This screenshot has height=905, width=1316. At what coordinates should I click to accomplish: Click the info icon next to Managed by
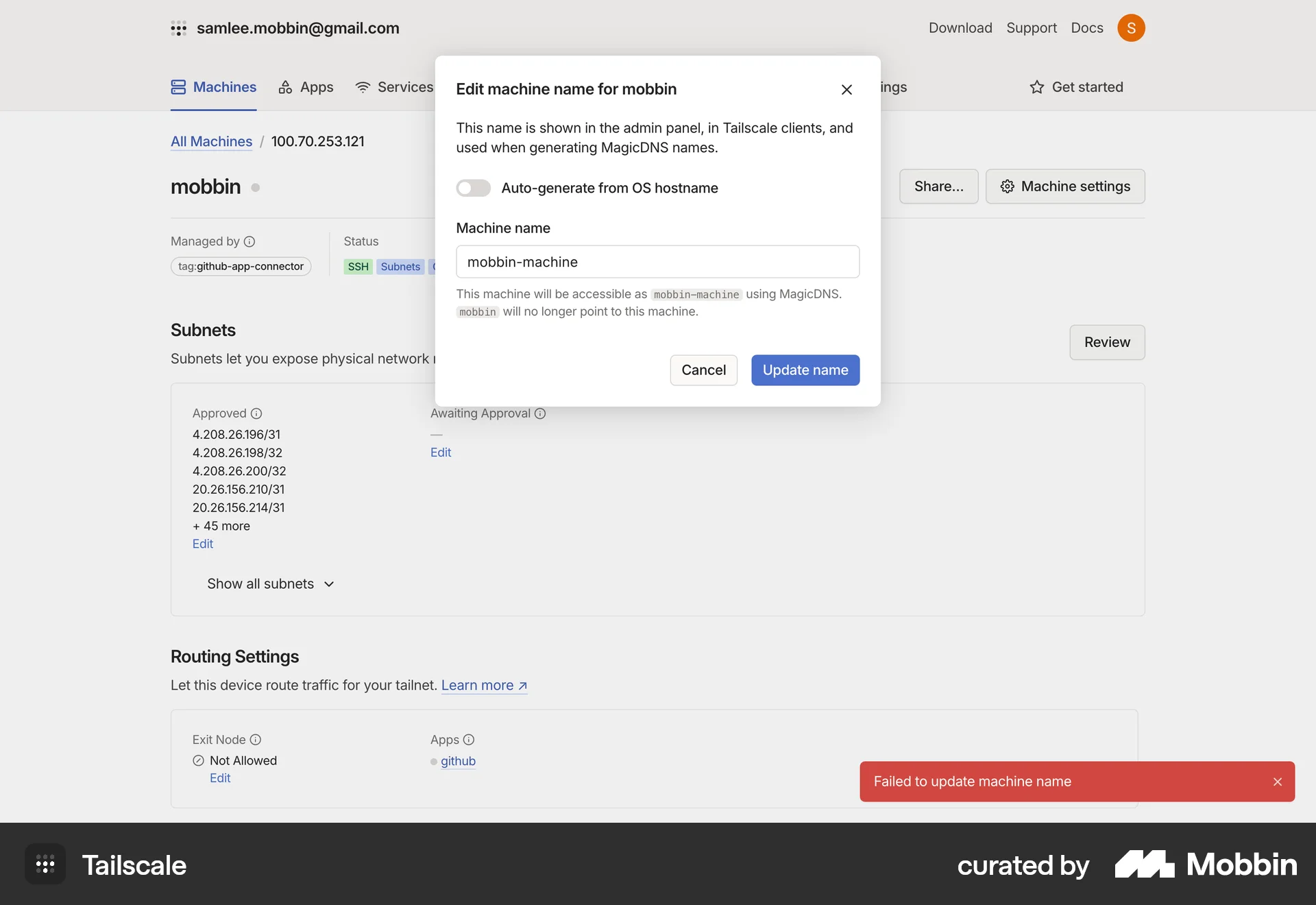point(249,241)
